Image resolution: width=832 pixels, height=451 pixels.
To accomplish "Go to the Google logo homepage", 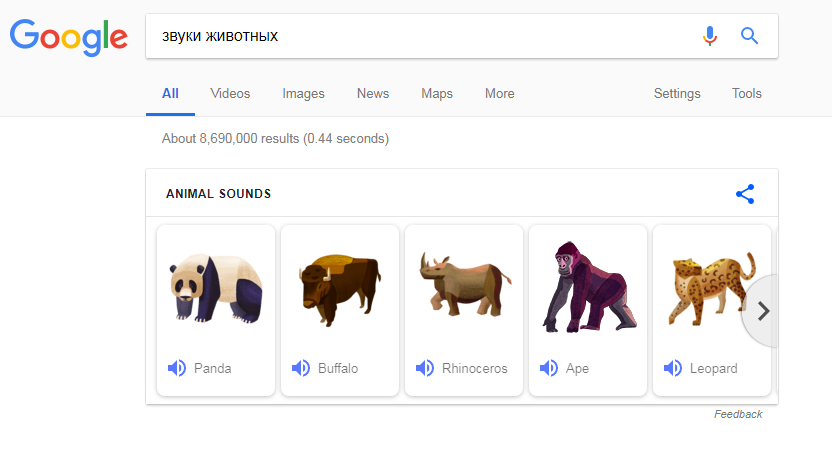I will (x=69, y=37).
